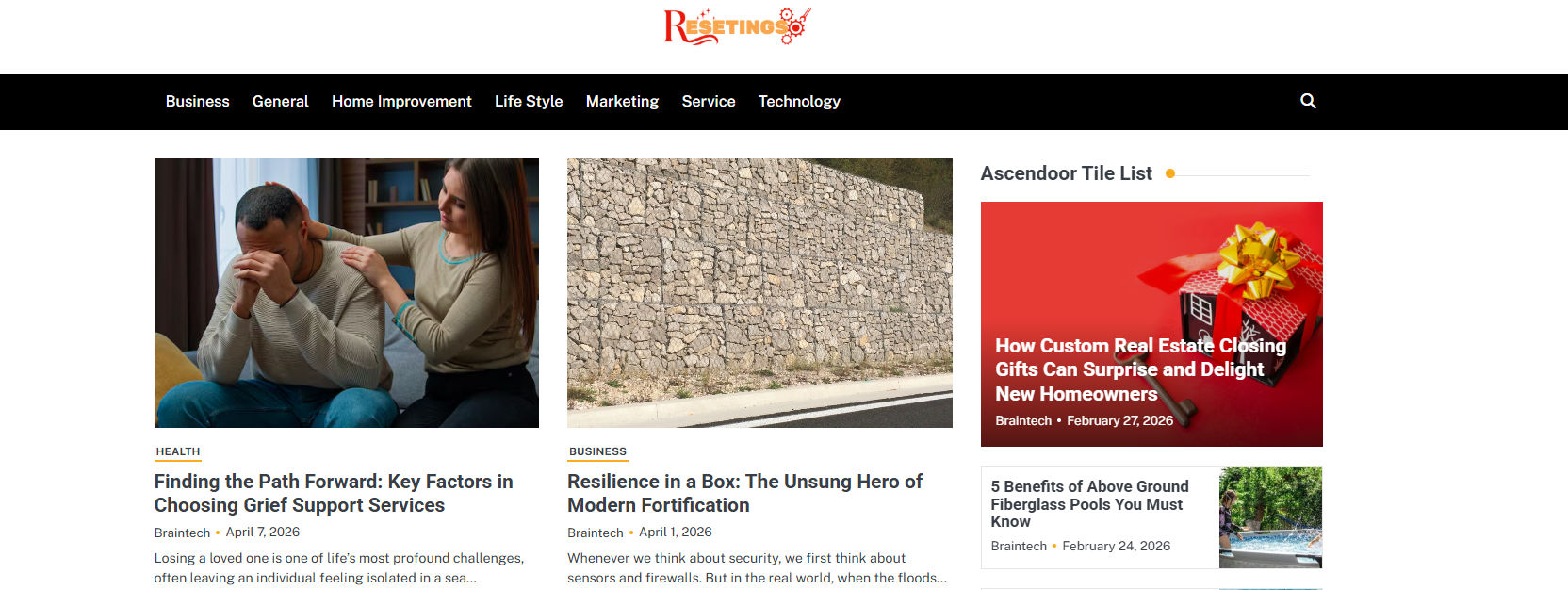Click Braintech under the pools article
Viewport: 1568px width, 590px height.
click(1019, 546)
